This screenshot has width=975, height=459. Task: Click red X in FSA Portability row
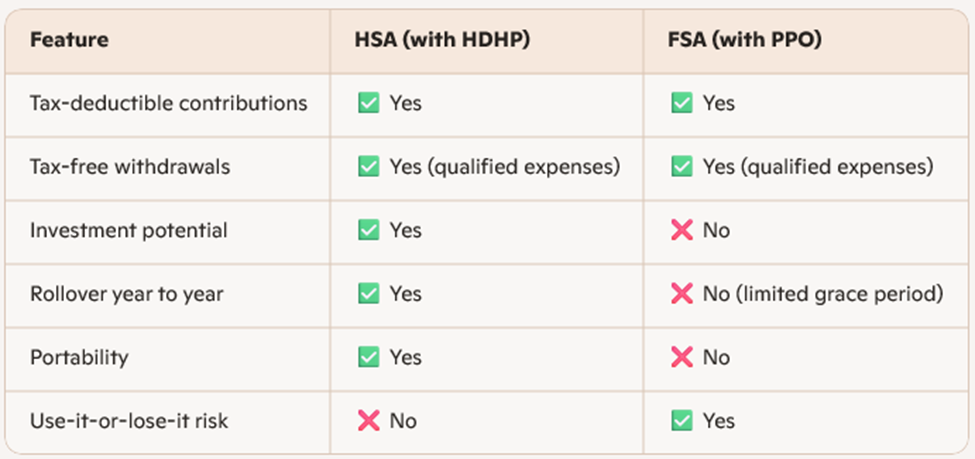(x=682, y=357)
